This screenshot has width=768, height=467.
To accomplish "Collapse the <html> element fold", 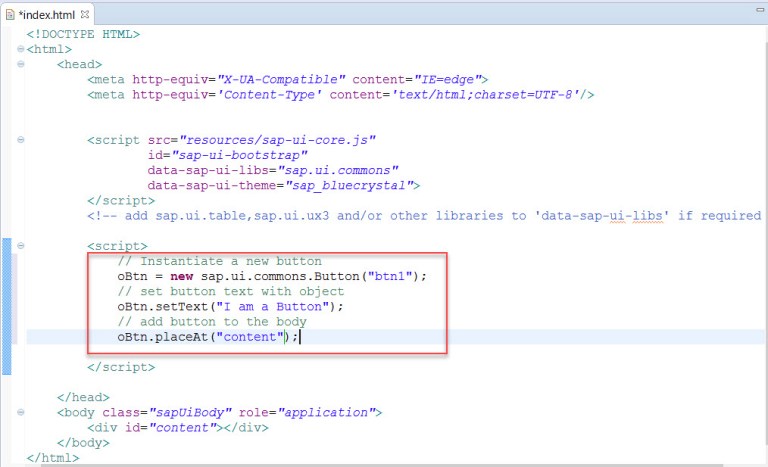I will [21, 49].
